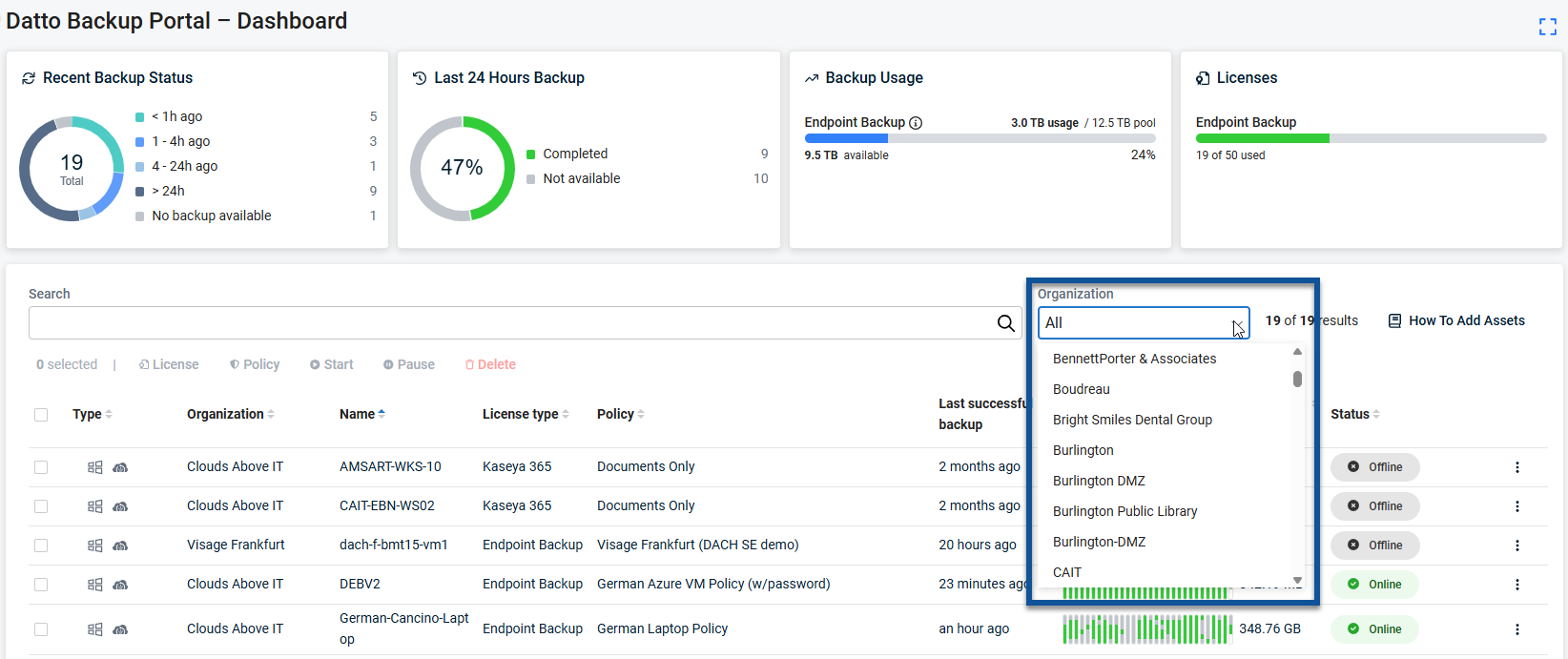Image resolution: width=1568 pixels, height=659 pixels.
Task: Choose Burlington DMZ from the organization list
Action: [1099, 481]
